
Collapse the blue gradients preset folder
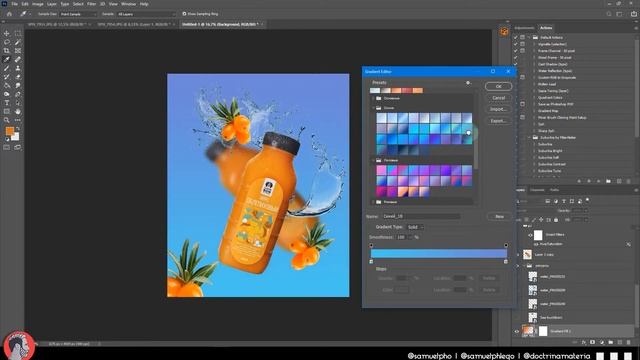pos(373,108)
